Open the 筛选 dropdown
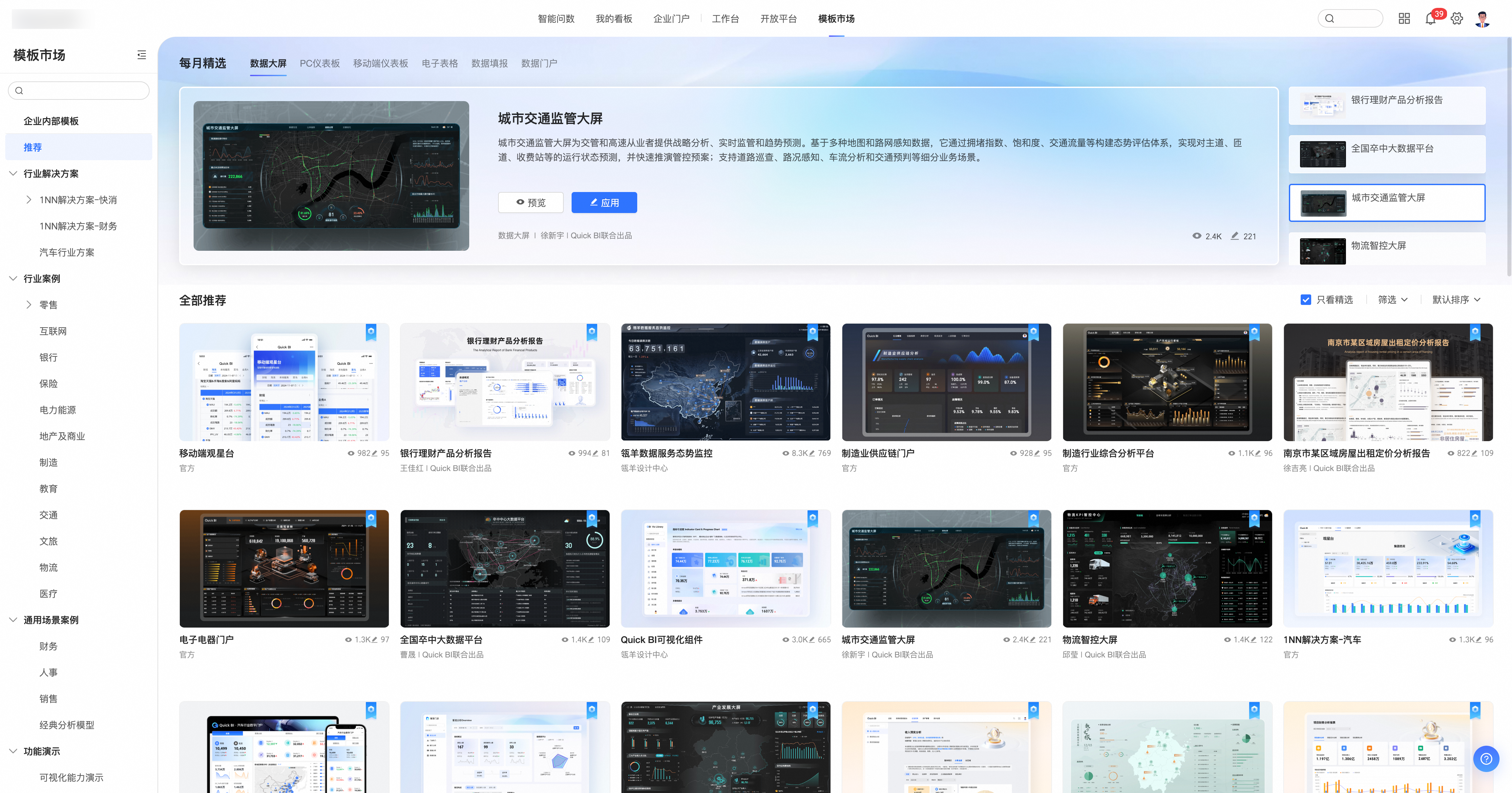Screen dimensions: 1512x793 [1393, 300]
